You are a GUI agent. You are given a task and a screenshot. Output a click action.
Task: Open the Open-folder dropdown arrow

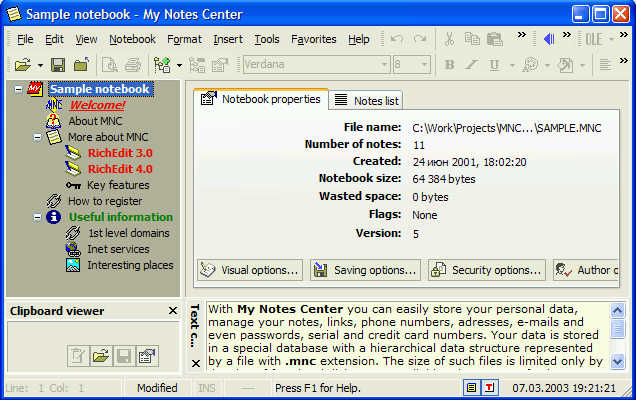pyautogui.click(x=40, y=65)
